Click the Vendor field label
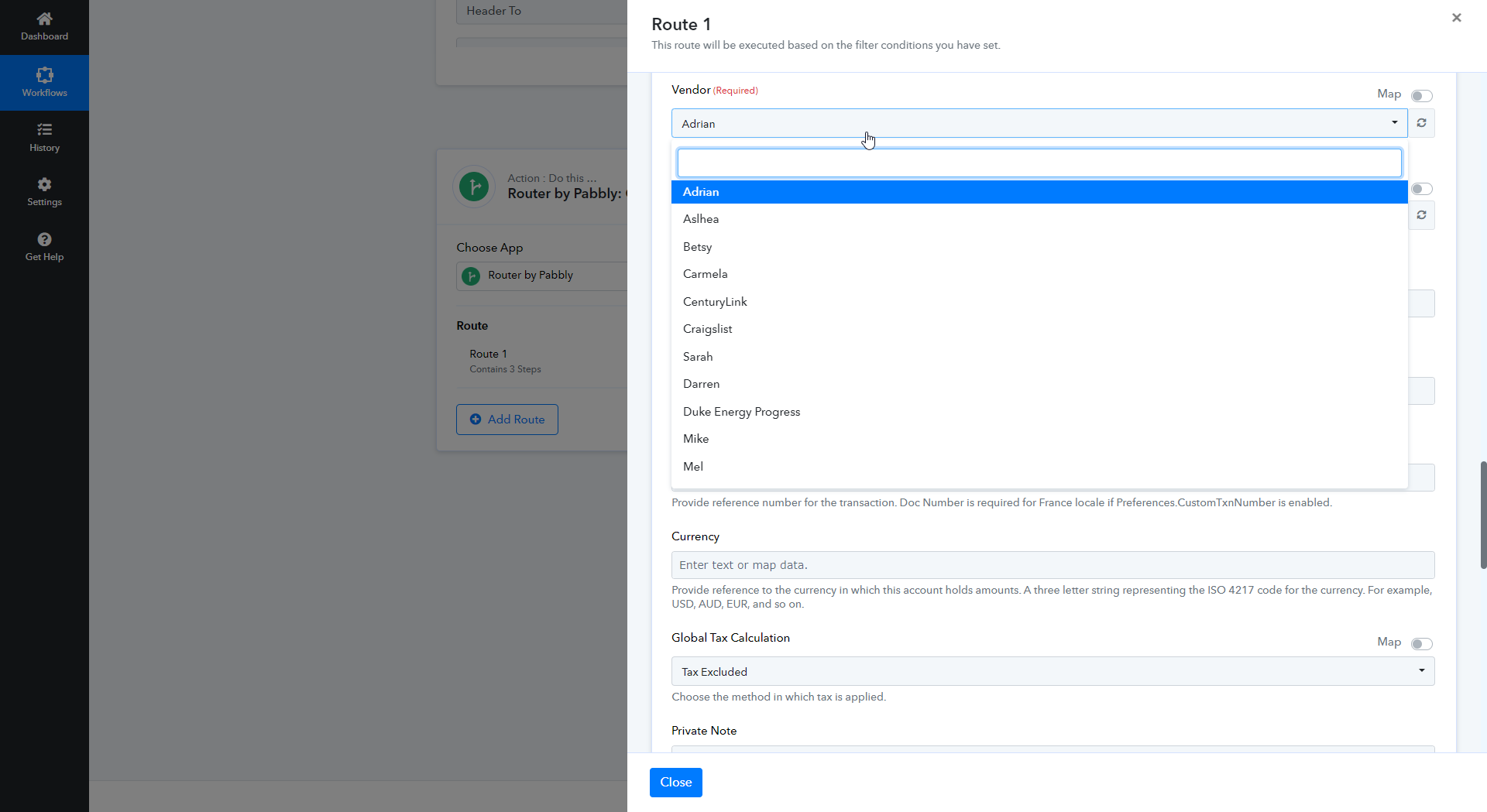The width and height of the screenshot is (1487, 812). tap(691, 90)
